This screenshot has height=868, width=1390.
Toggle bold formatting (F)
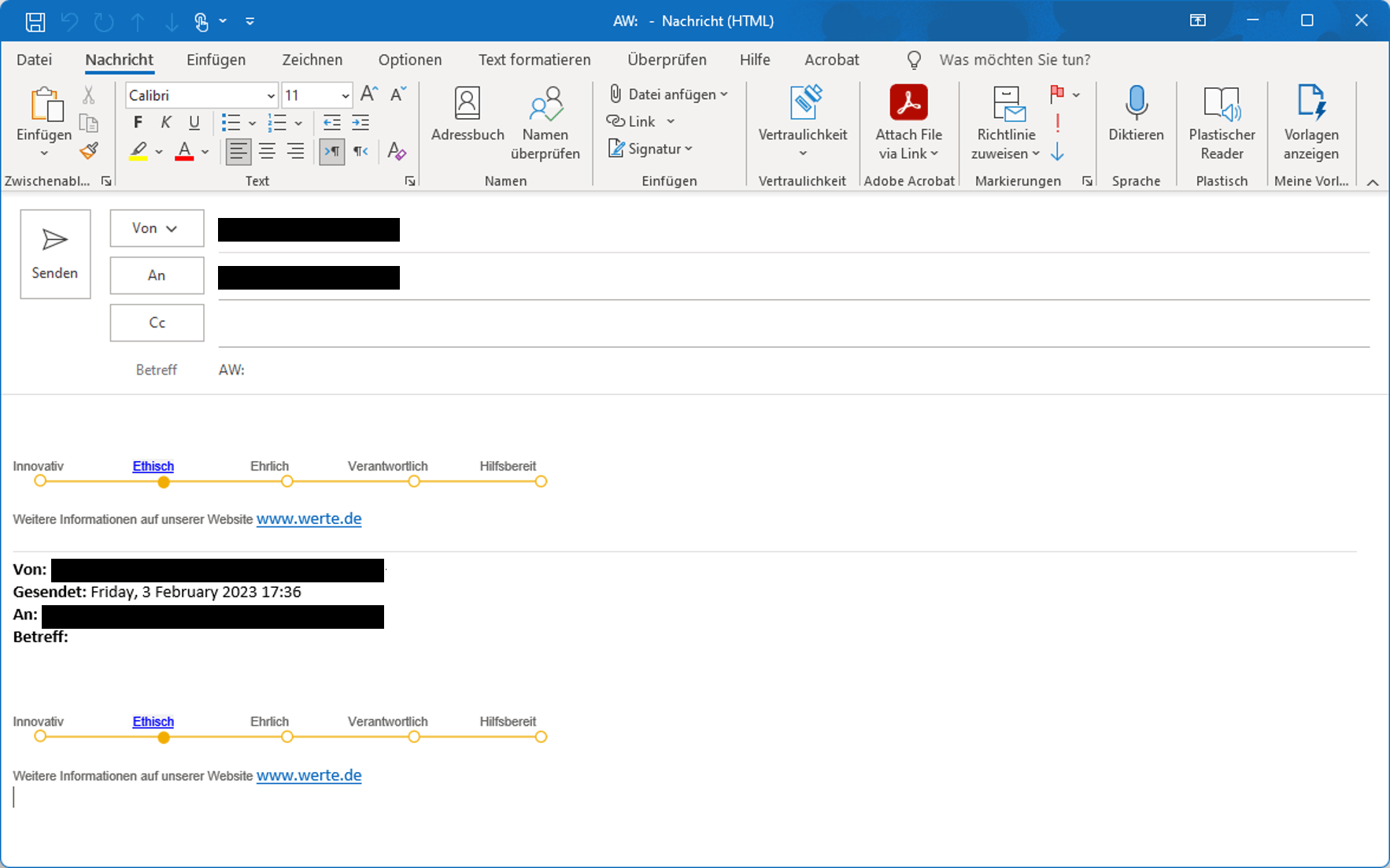[138, 122]
